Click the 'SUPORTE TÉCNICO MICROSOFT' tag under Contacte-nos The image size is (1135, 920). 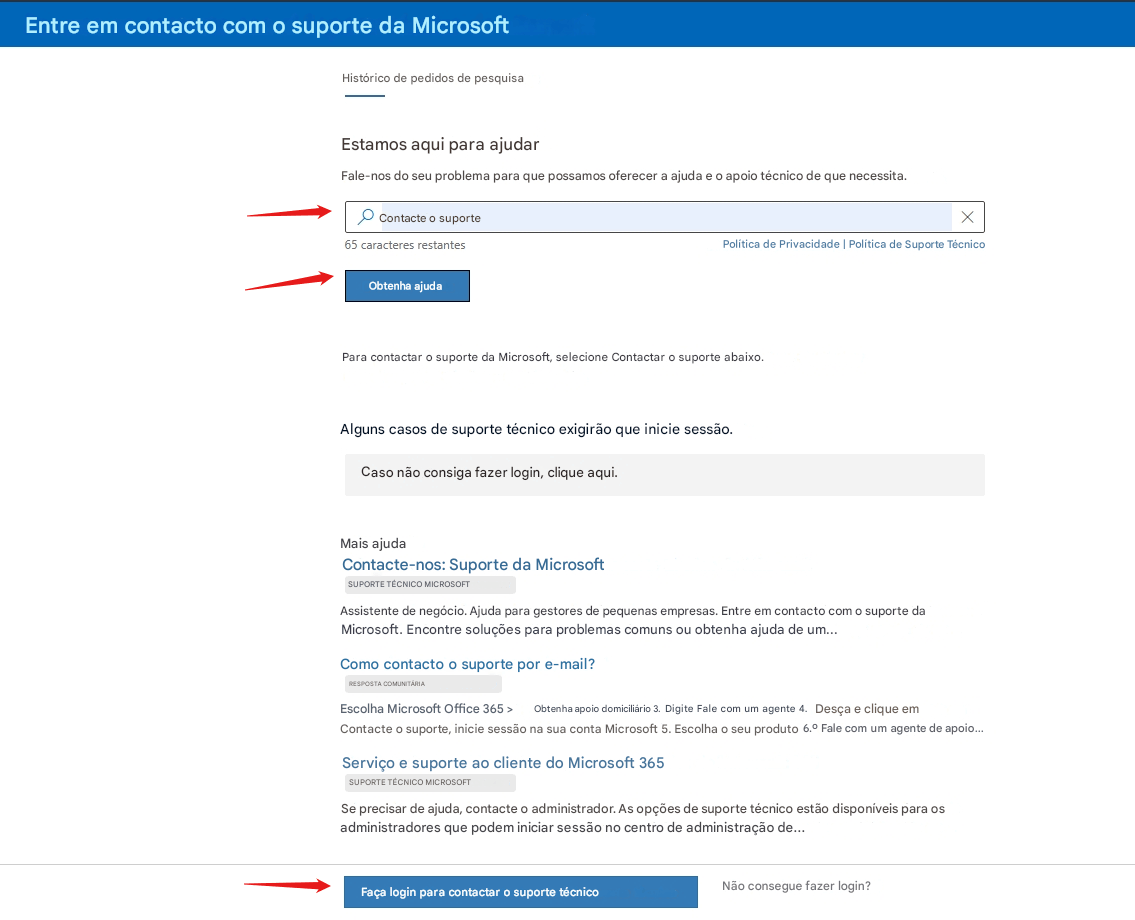coord(430,584)
